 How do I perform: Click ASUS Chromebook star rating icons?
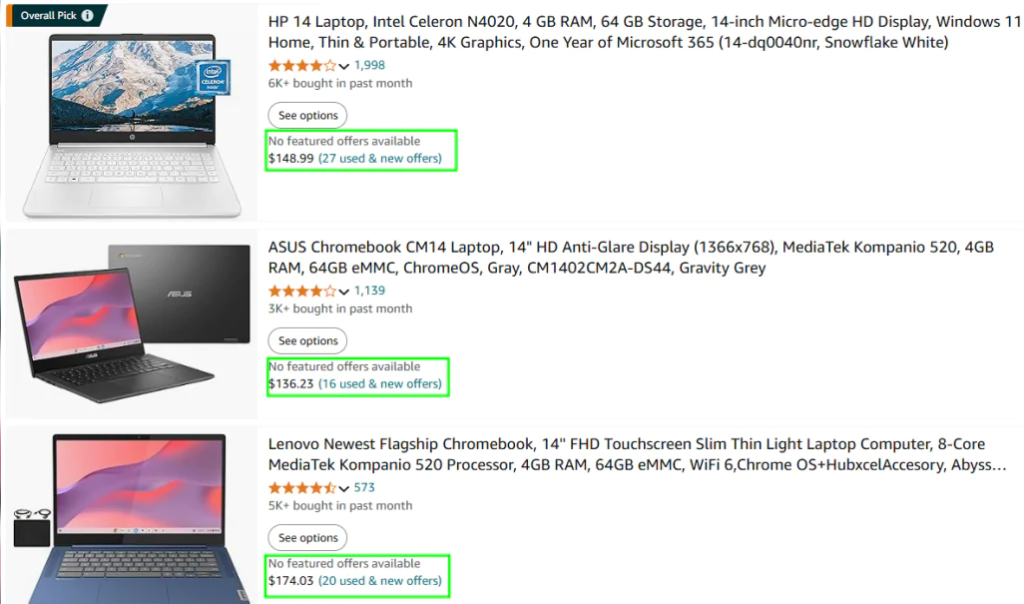click(302, 292)
